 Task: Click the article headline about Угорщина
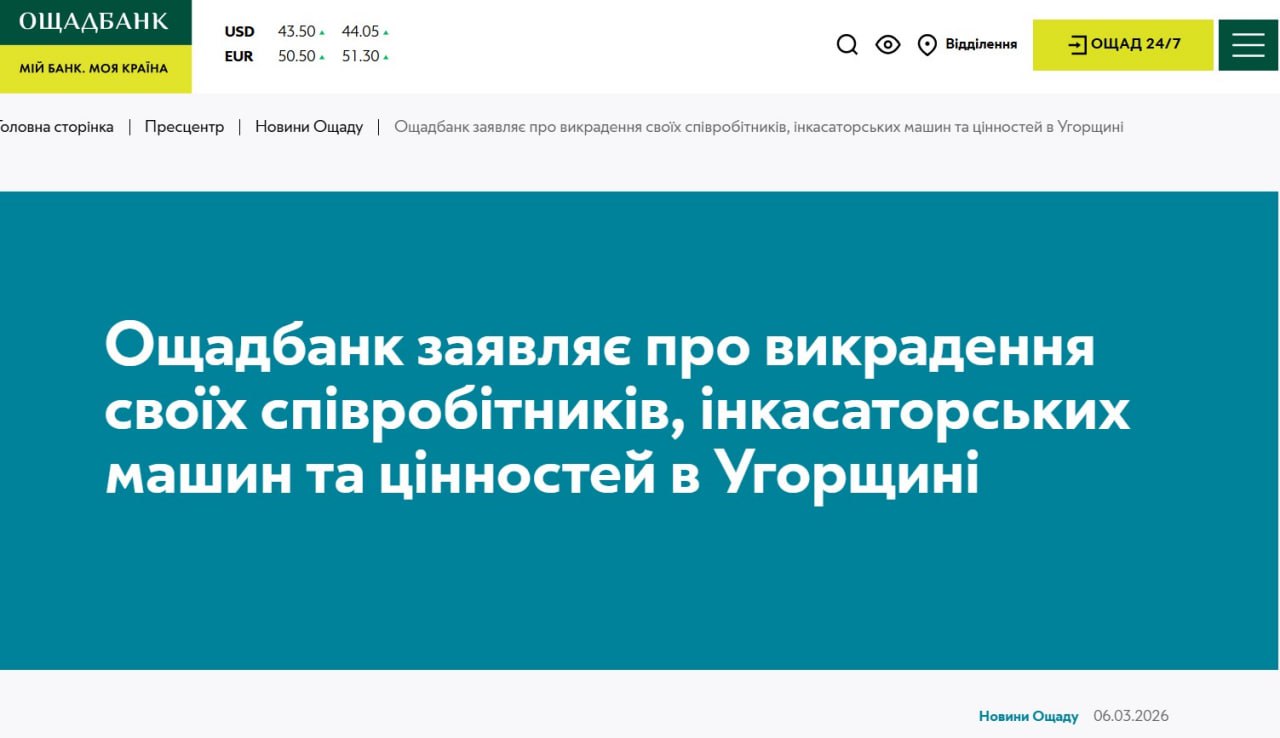coord(617,412)
